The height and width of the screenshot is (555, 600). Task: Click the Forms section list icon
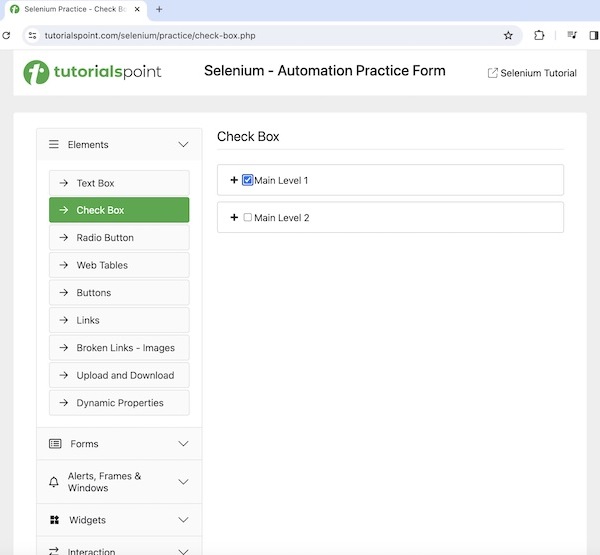click(x=55, y=444)
